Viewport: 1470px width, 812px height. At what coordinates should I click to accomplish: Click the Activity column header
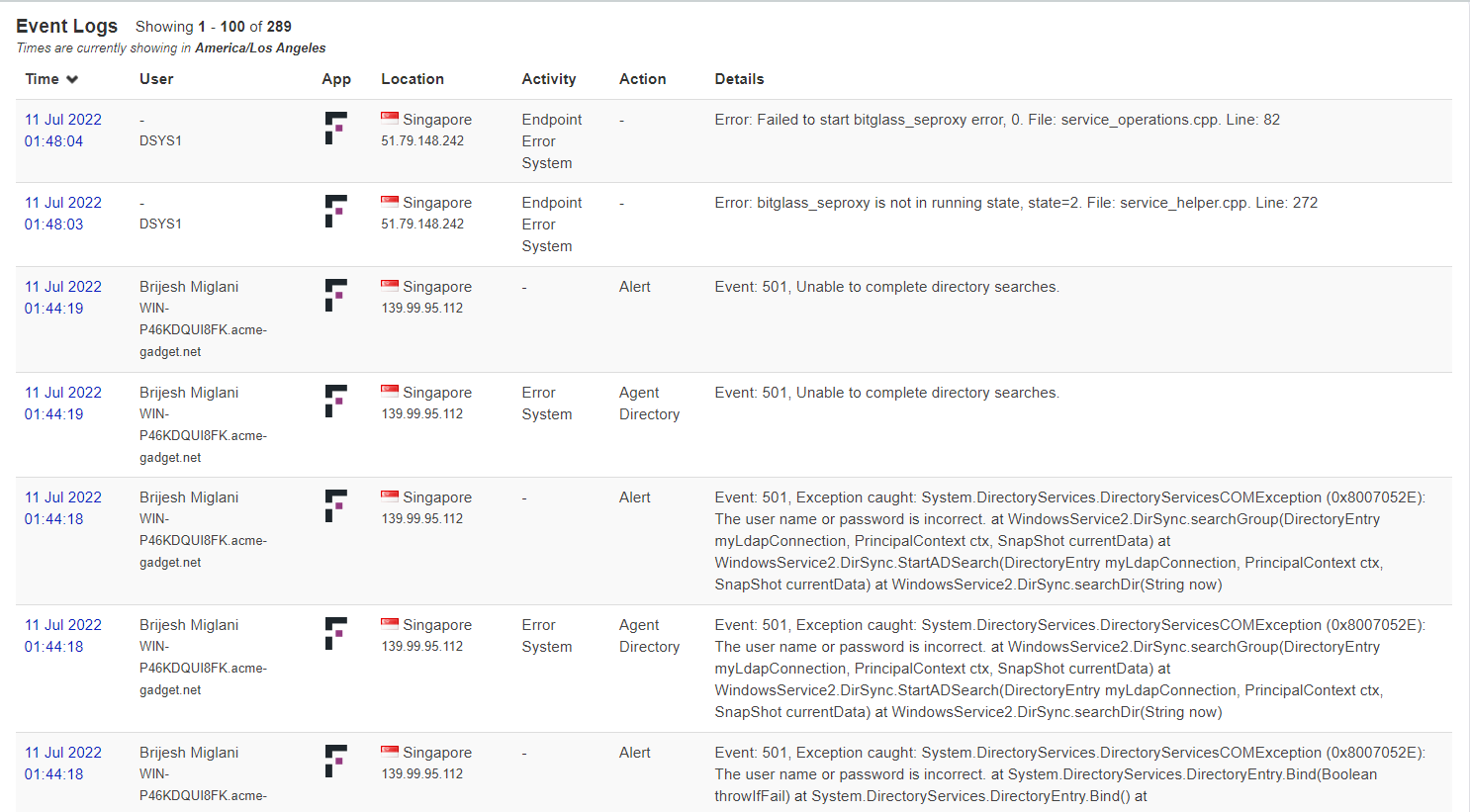pos(548,79)
